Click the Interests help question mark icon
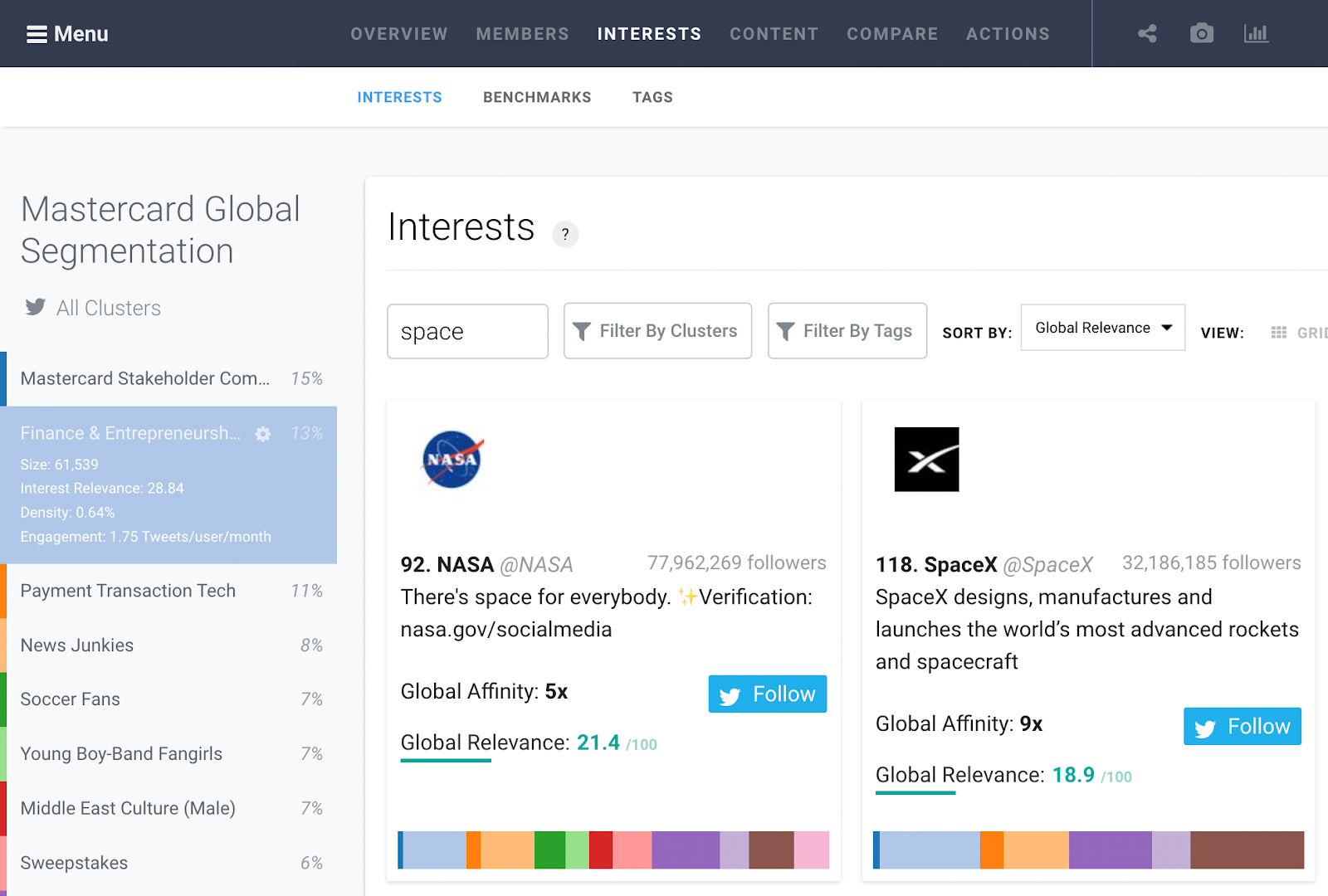1328x896 pixels. (x=565, y=234)
